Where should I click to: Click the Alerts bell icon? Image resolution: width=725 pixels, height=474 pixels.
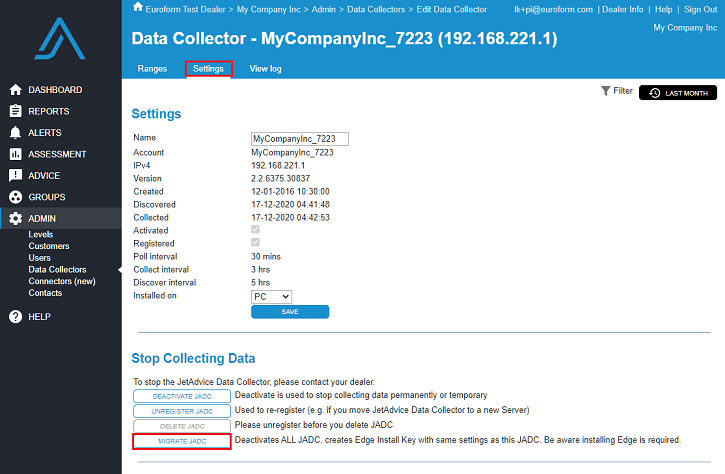15,132
